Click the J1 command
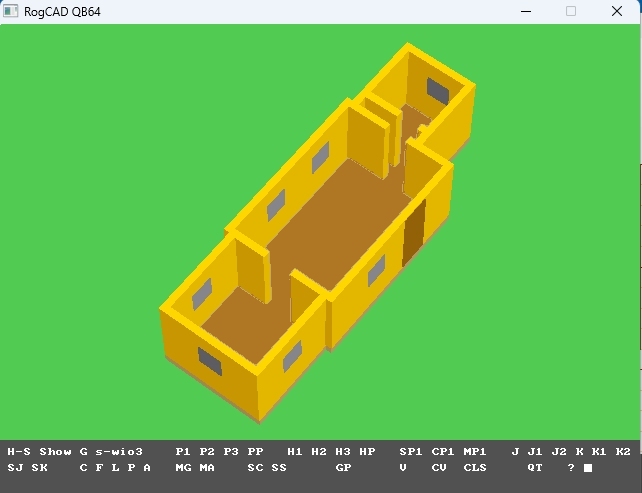 (x=535, y=452)
